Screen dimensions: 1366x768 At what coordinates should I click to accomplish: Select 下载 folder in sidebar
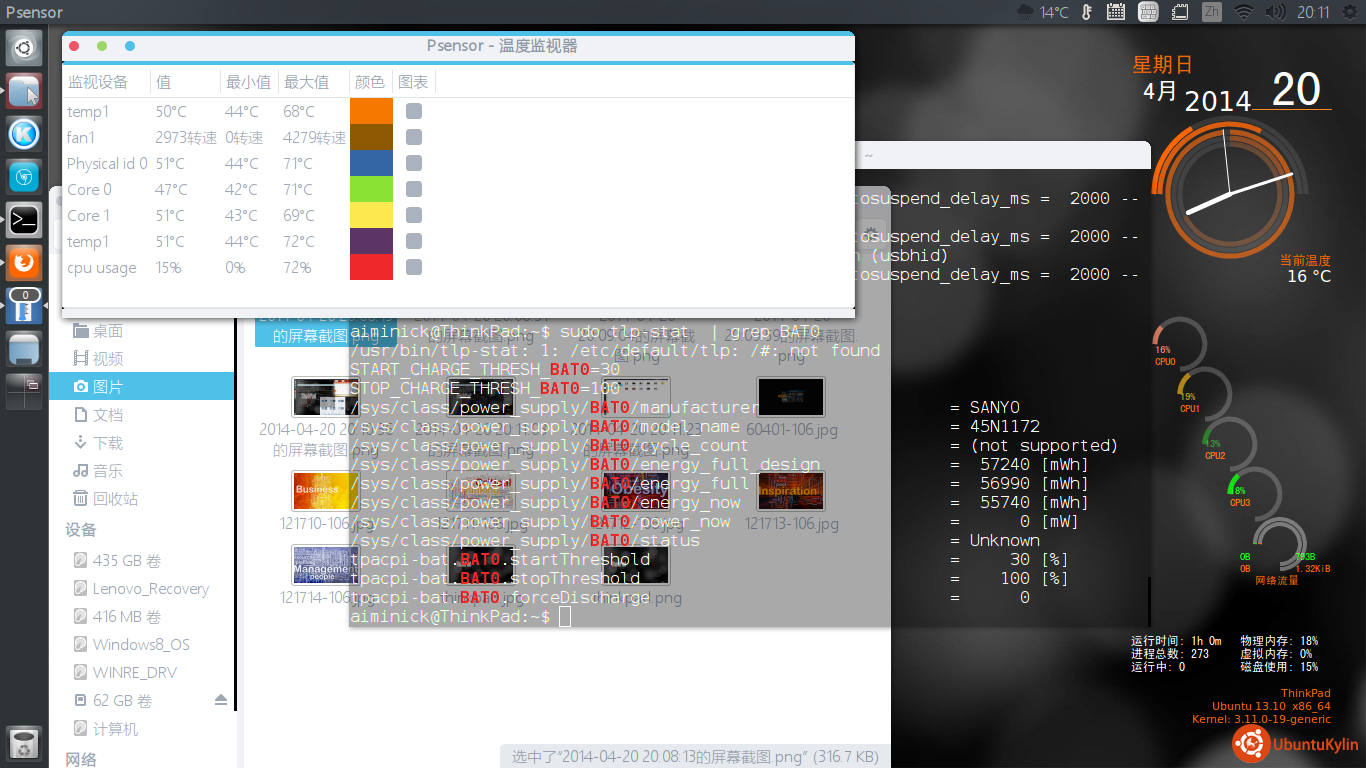[107, 443]
